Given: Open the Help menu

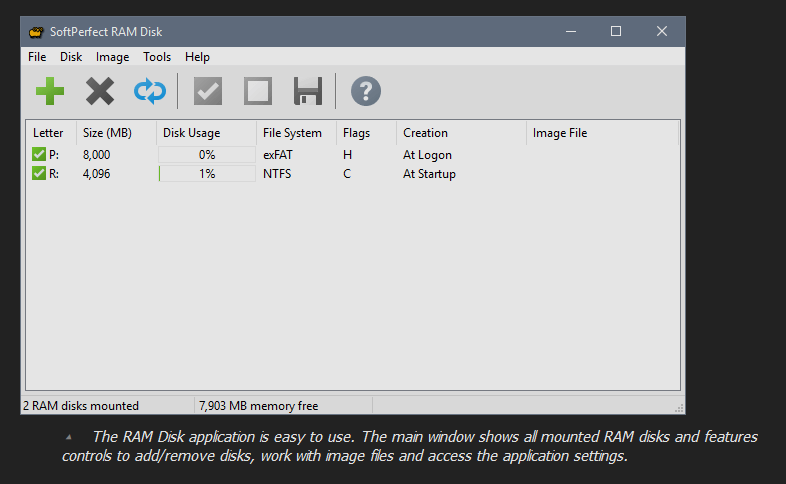Looking at the screenshot, I should [197, 57].
